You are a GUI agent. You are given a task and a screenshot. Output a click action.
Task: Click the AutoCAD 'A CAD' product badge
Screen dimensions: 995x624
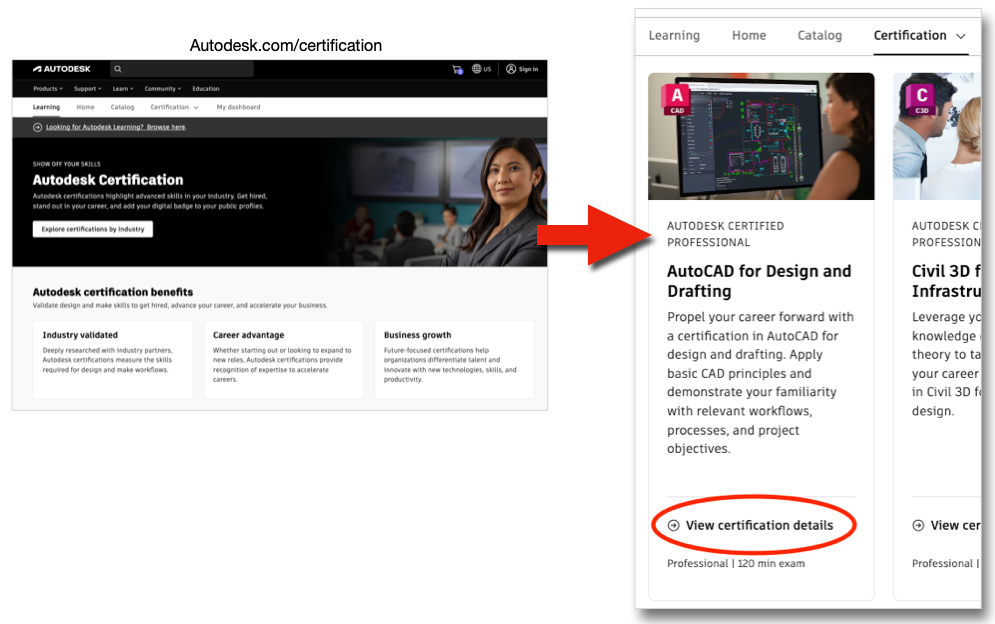pos(677,99)
